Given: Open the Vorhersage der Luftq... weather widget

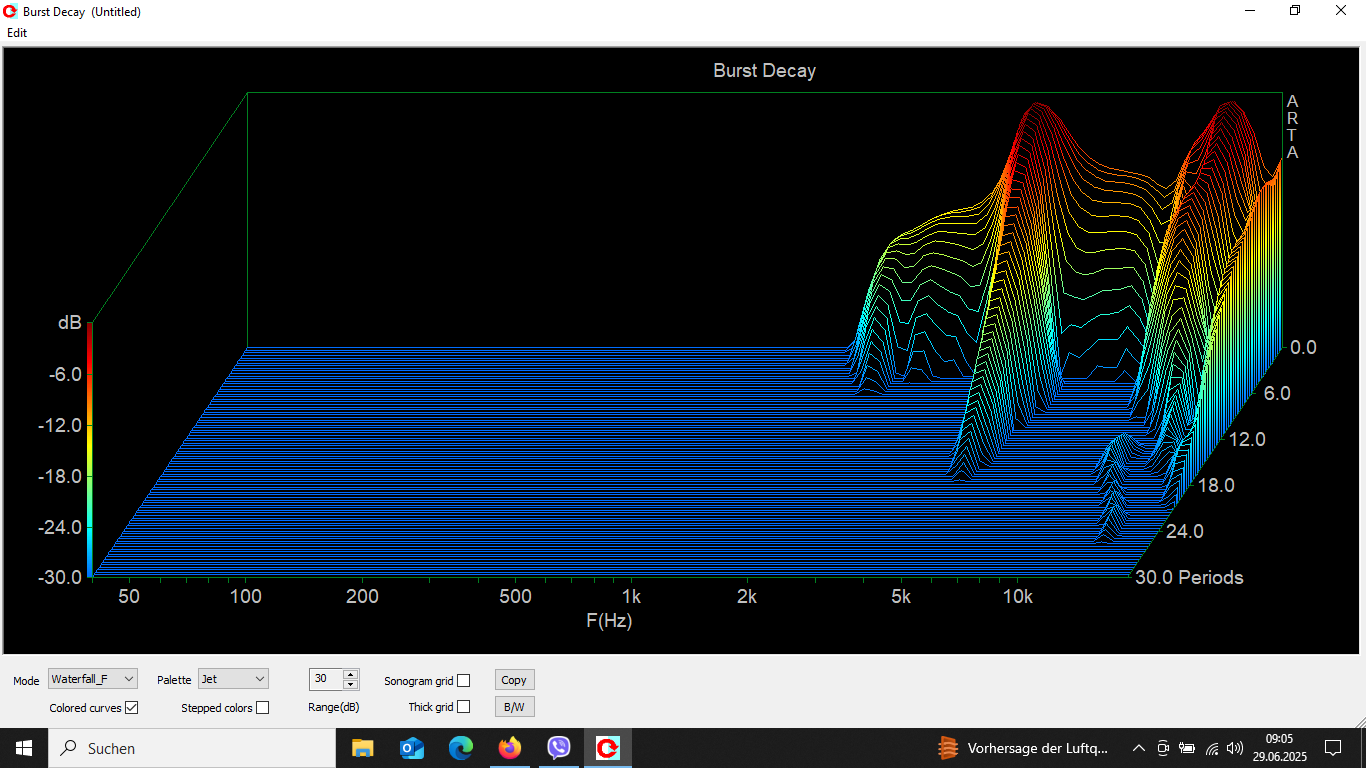Looking at the screenshot, I should pos(1022,748).
